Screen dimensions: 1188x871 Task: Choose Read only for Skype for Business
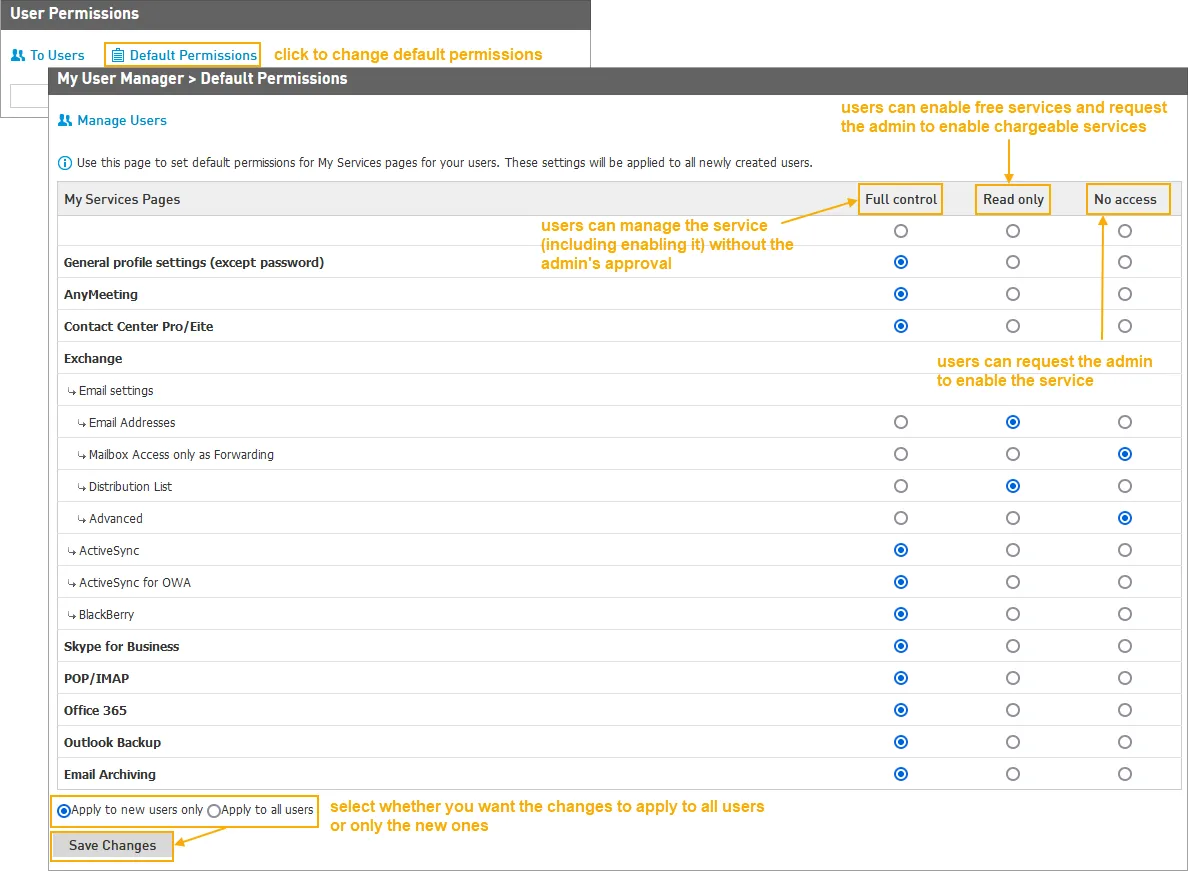(1012, 646)
